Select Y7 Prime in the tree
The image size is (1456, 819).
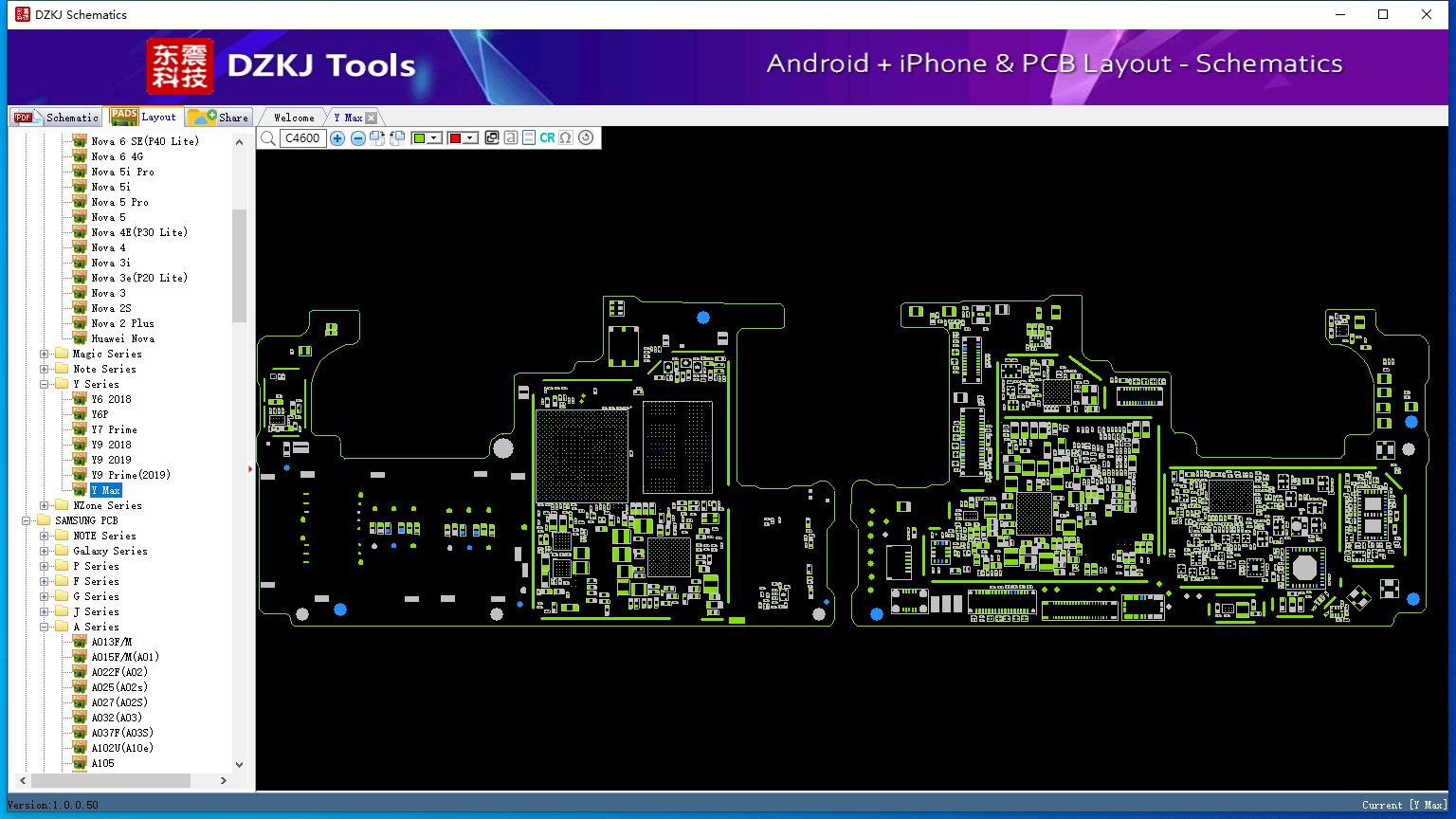114,429
